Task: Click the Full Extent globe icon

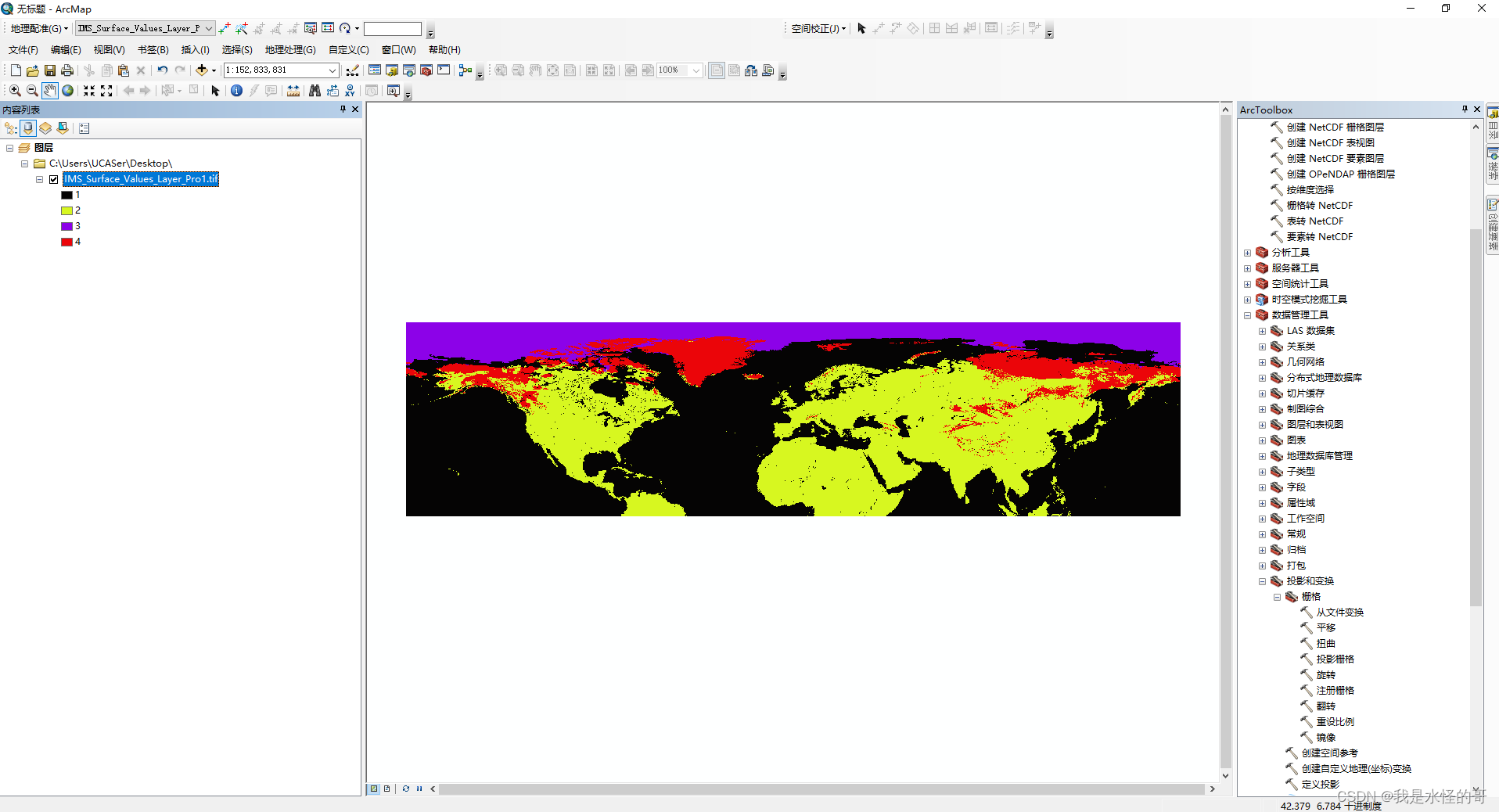Action: pos(67,91)
